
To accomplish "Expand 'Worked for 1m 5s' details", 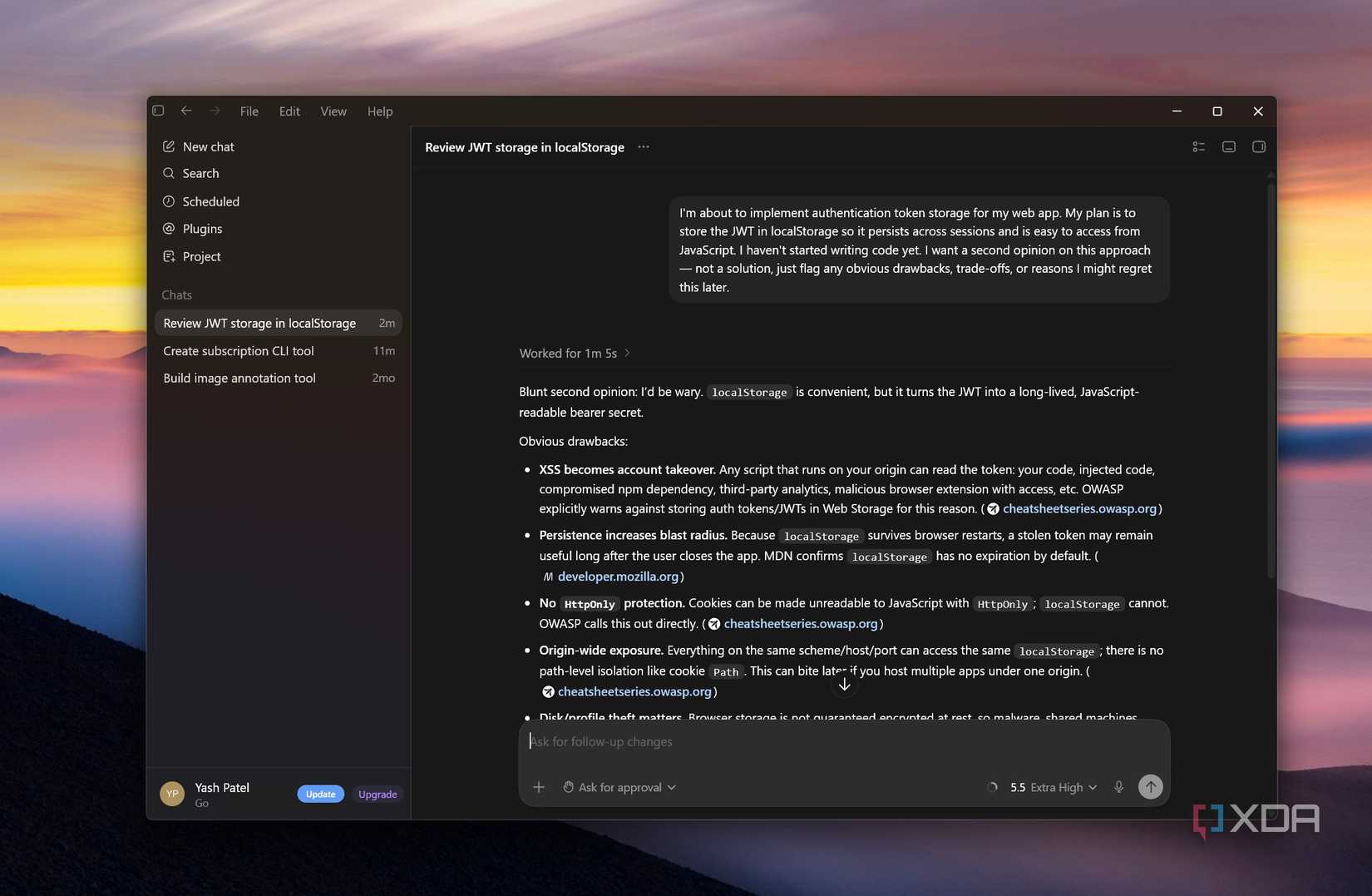I will (x=575, y=353).
